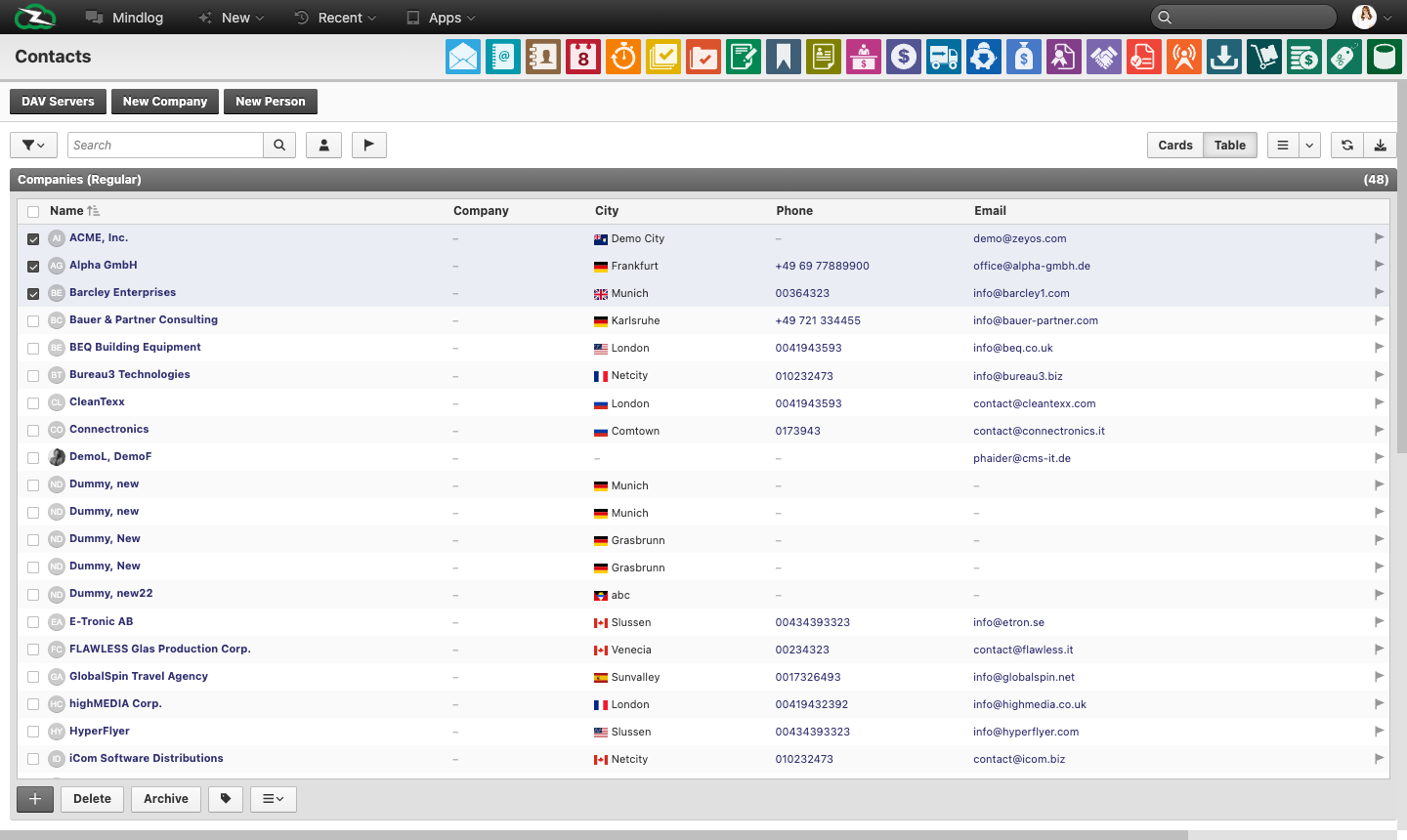Open the purple certificate document icon
This screenshot has height=840, width=1407.
(1064, 57)
